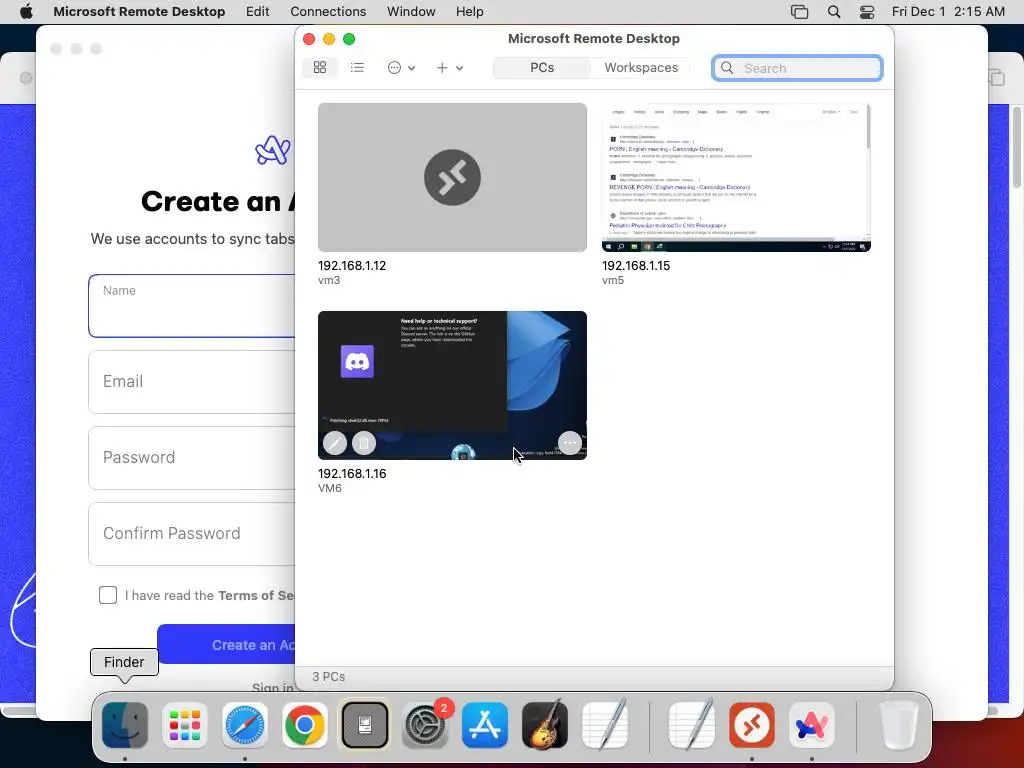This screenshot has height=768, width=1024.
Task: Click the VM6 name label
Action: click(x=330, y=488)
